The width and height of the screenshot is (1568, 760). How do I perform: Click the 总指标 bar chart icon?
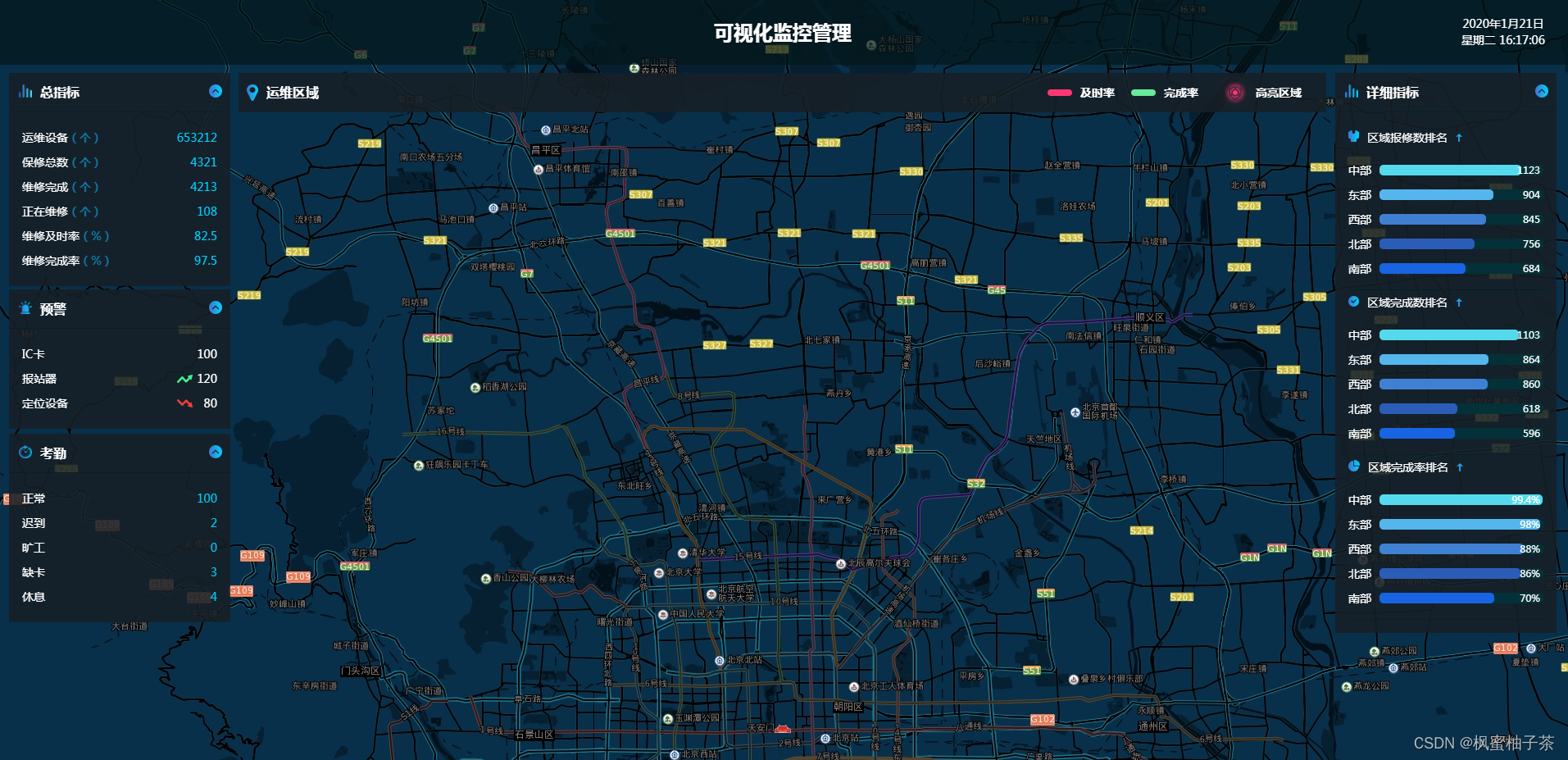[x=26, y=91]
